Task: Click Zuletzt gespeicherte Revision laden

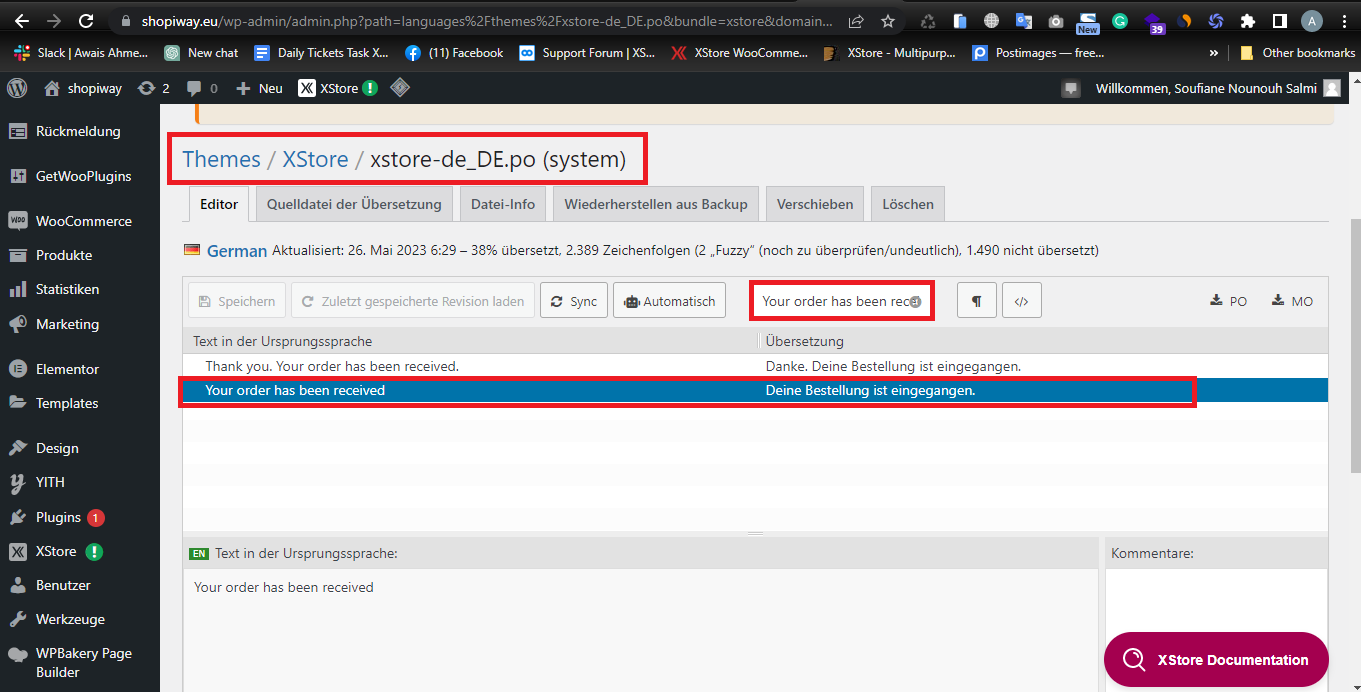Action: point(412,301)
